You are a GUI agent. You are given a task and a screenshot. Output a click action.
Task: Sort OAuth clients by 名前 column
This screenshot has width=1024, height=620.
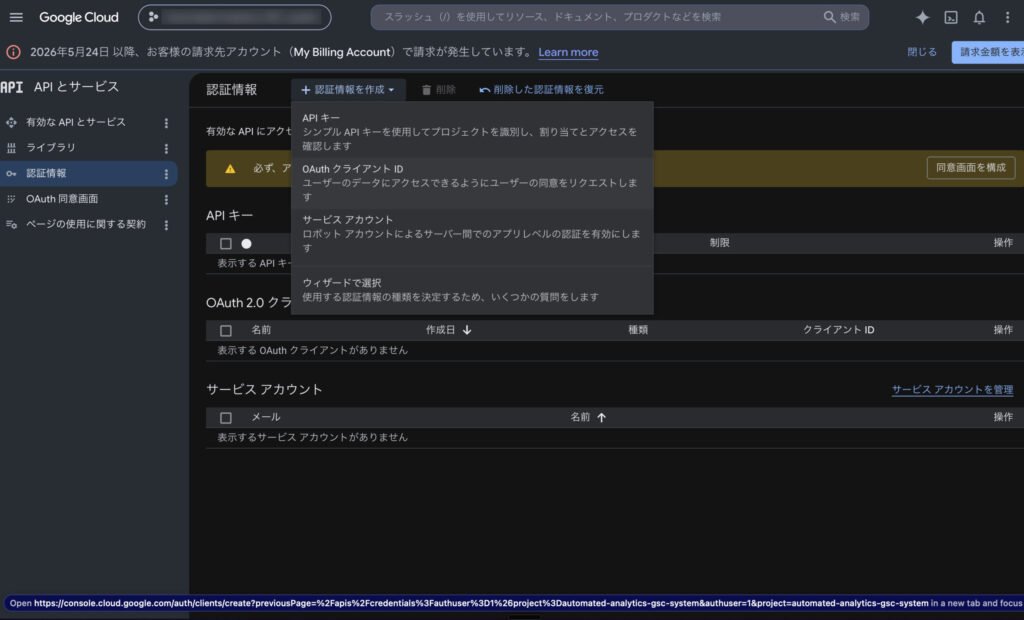click(x=261, y=330)
